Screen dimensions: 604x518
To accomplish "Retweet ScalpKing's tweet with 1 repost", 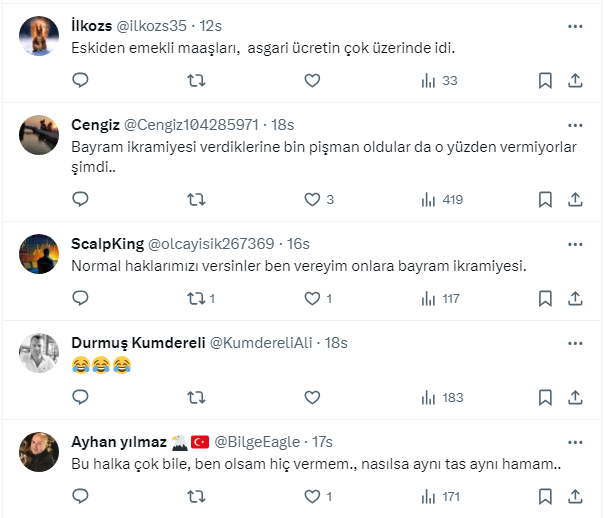I will click(197, 298).
